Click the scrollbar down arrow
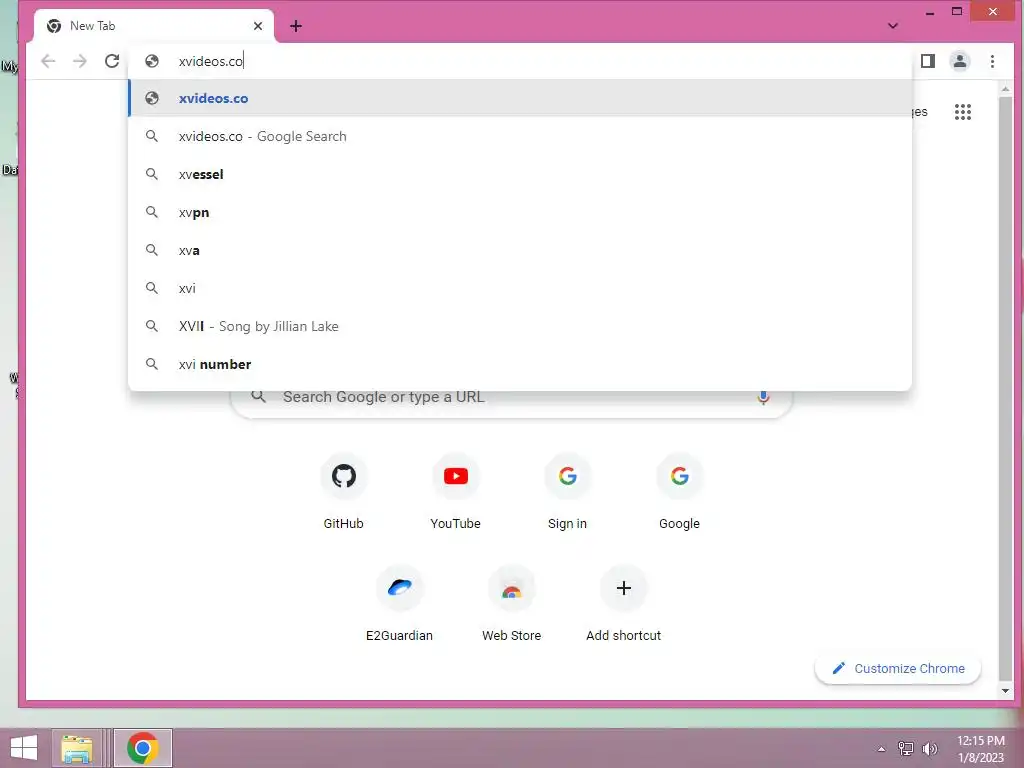1024x768 pixels. click(x=1005, y=691)
